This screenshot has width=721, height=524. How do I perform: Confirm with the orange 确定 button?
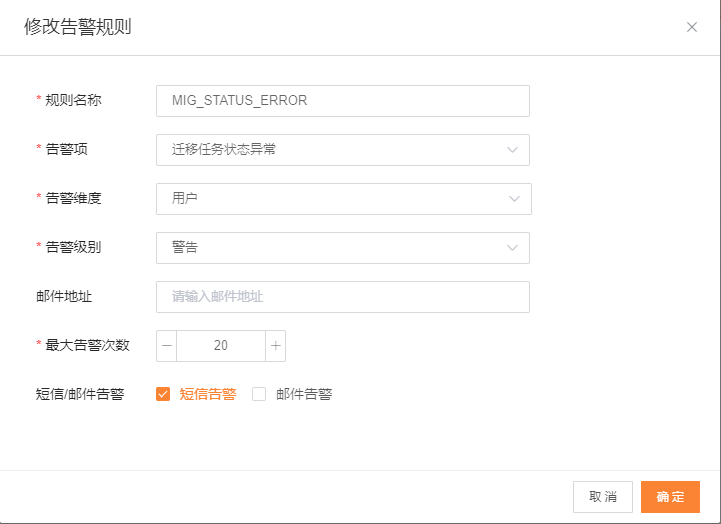670,497
